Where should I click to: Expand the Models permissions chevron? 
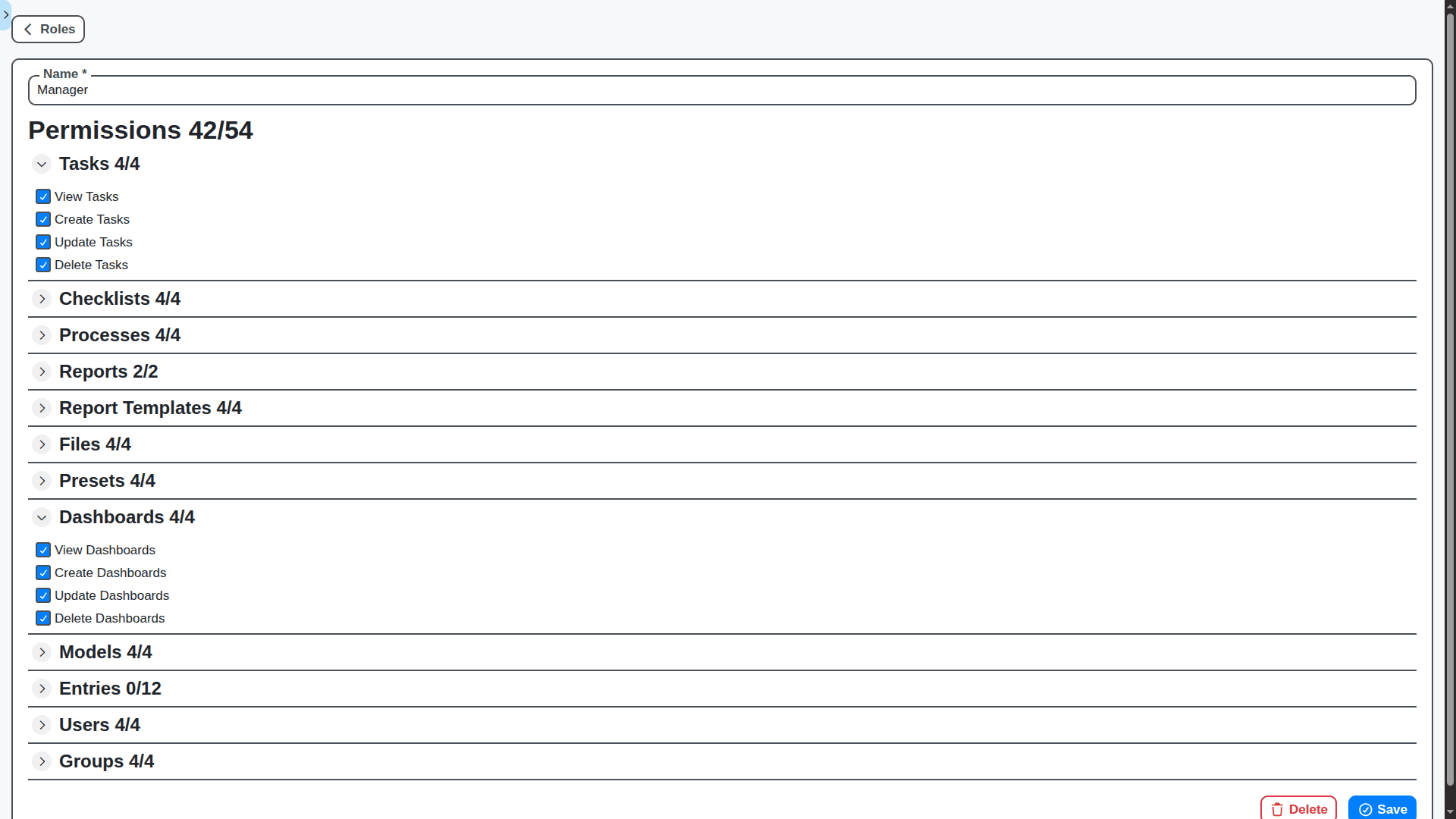42,652
